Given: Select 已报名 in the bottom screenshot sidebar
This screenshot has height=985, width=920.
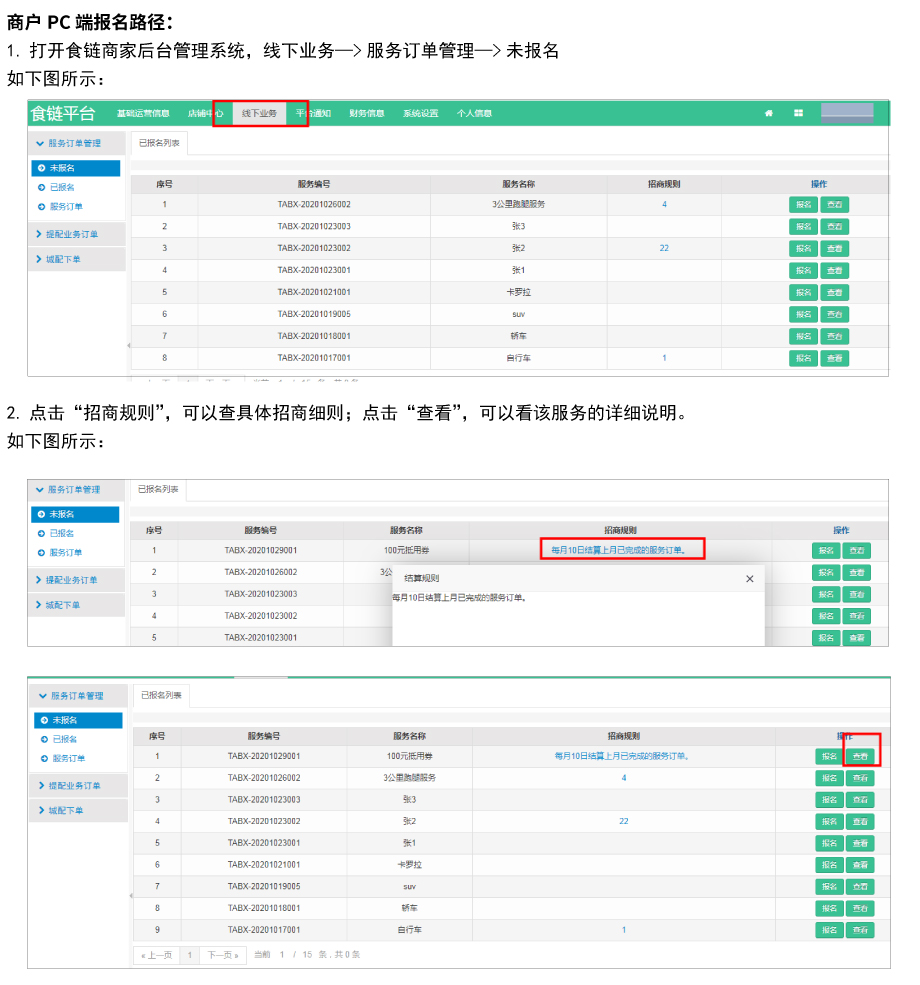Looking at the screenshot, I should click(65, 739).
